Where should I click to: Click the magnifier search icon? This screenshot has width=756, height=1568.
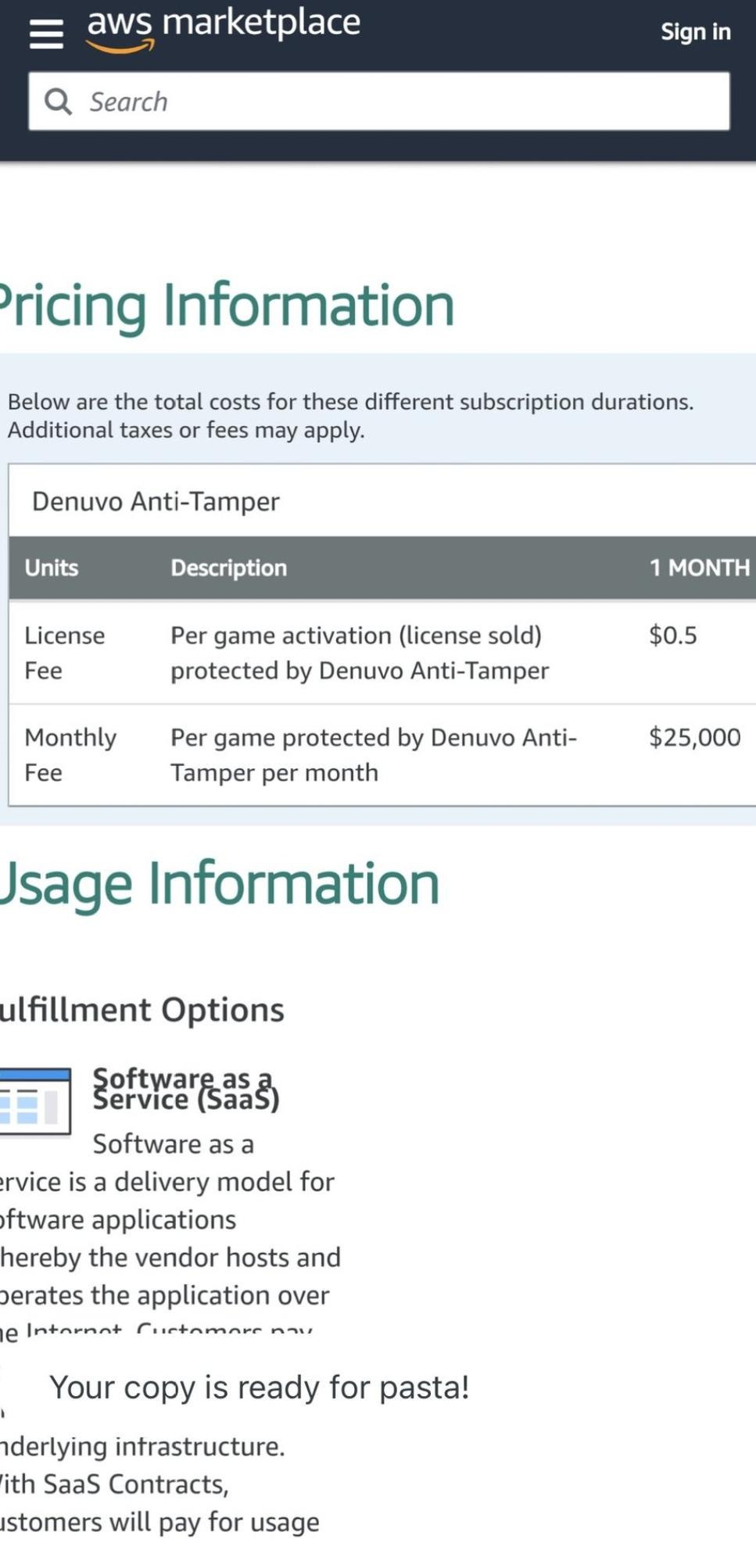click(x=58, y=102)
